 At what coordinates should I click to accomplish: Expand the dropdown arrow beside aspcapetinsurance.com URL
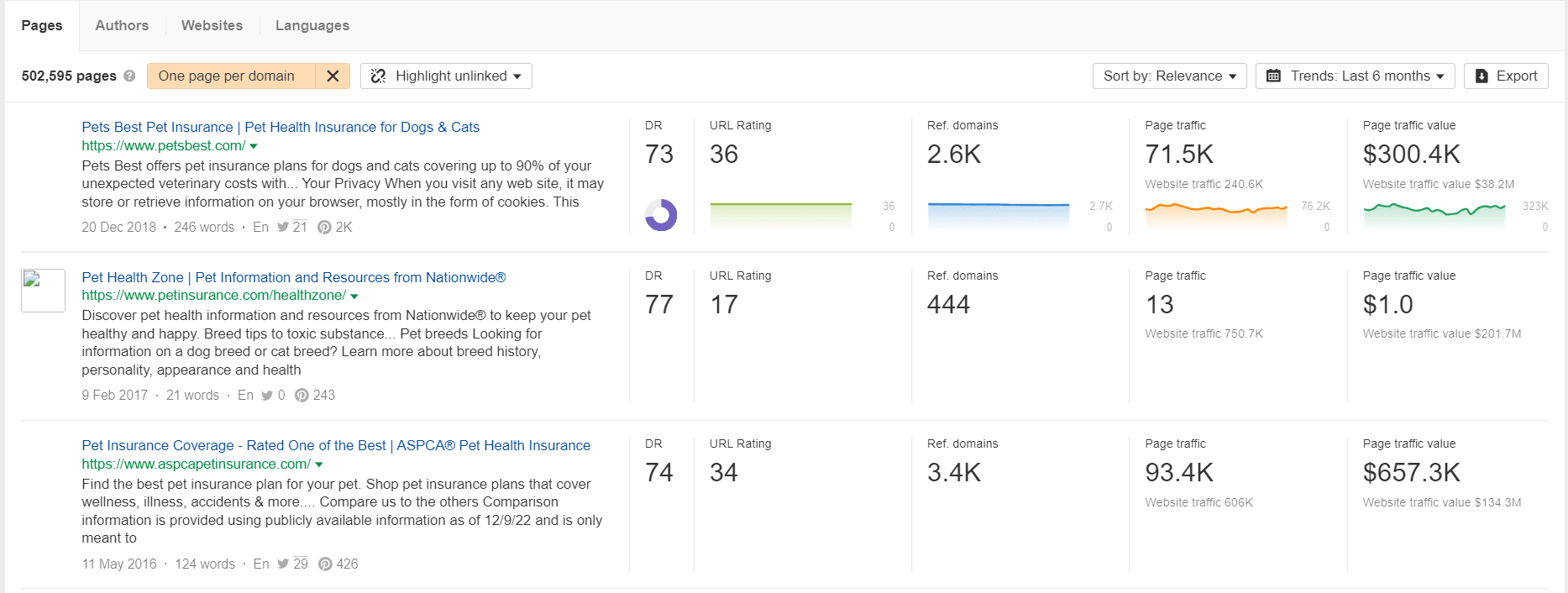tap(319, 464)
